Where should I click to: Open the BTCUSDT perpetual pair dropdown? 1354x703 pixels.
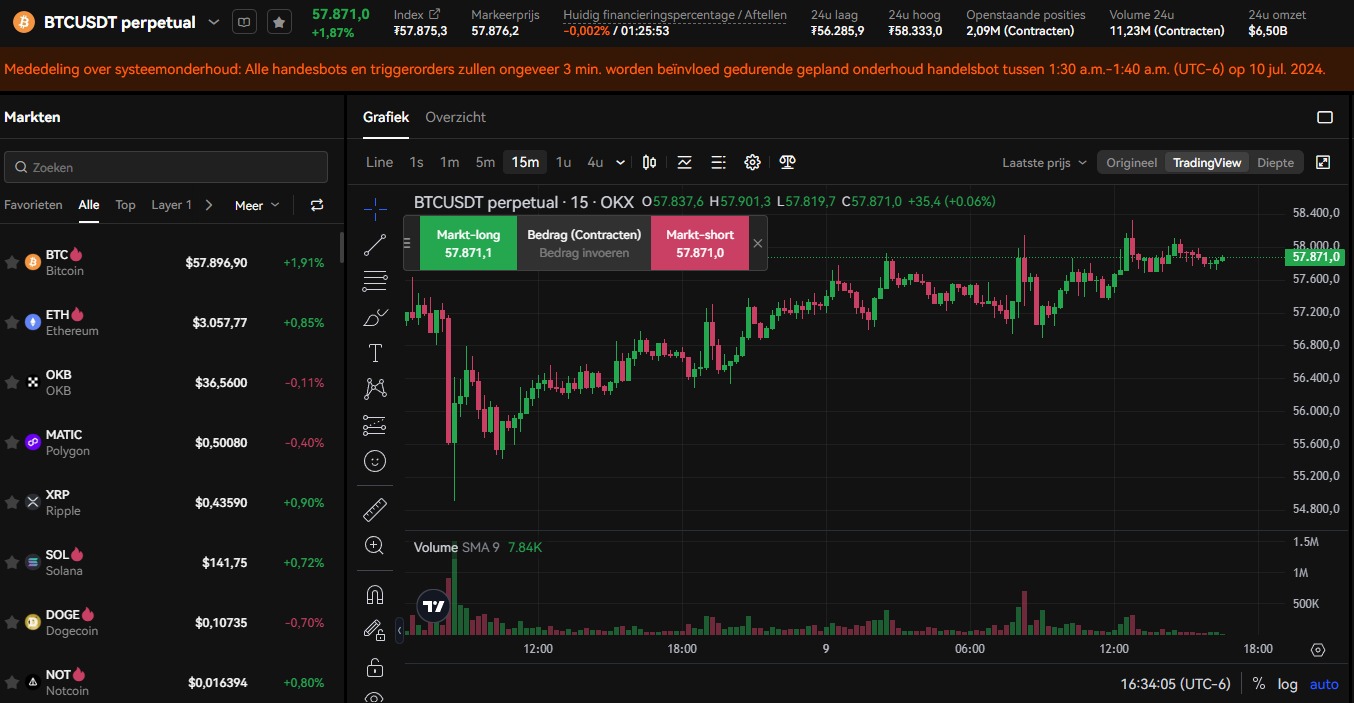click(x=214, y=22)
